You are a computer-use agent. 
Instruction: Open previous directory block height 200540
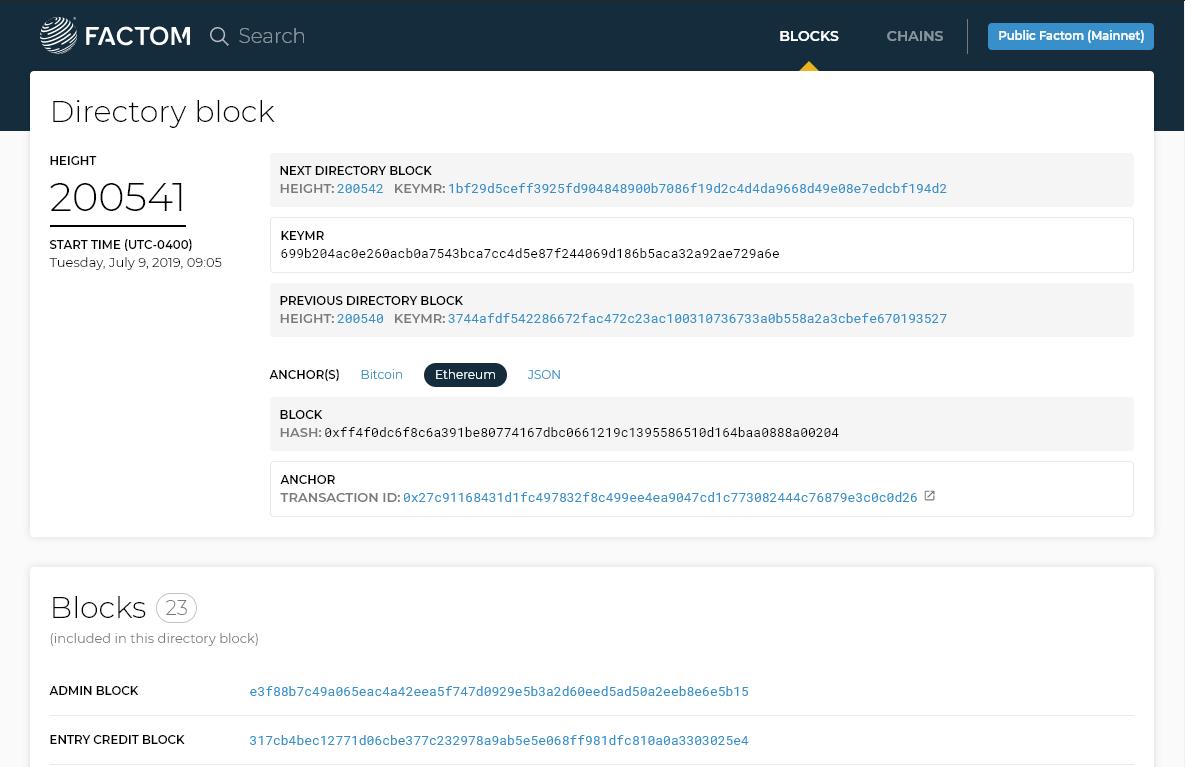tap(360, 318)
